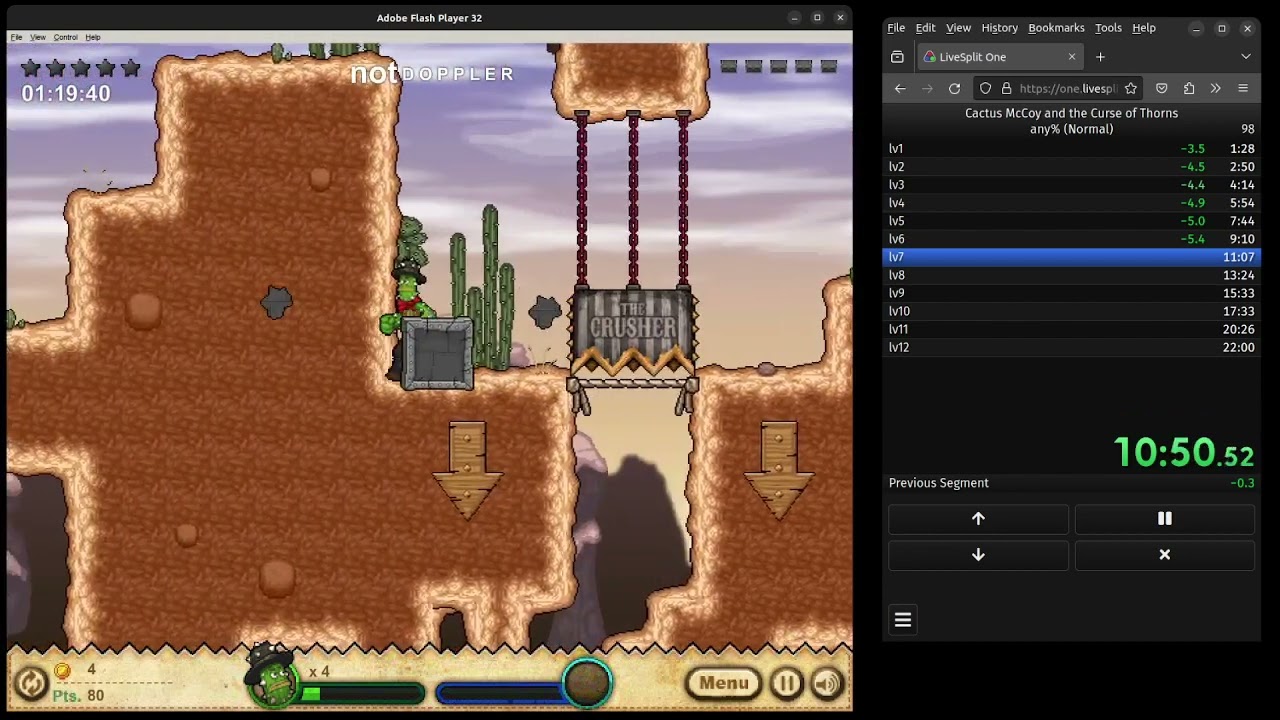Open the Tools menu in Firefox

click(x=1108, y=28)
